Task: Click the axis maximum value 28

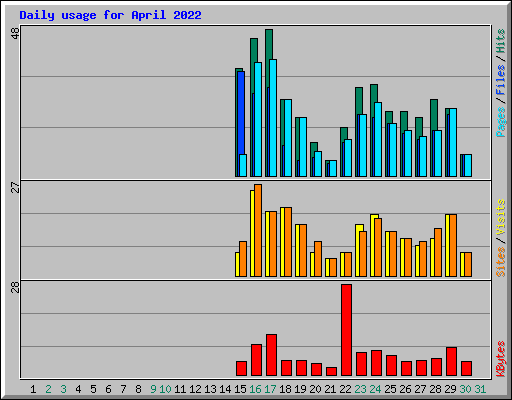Action: [15, 287]
